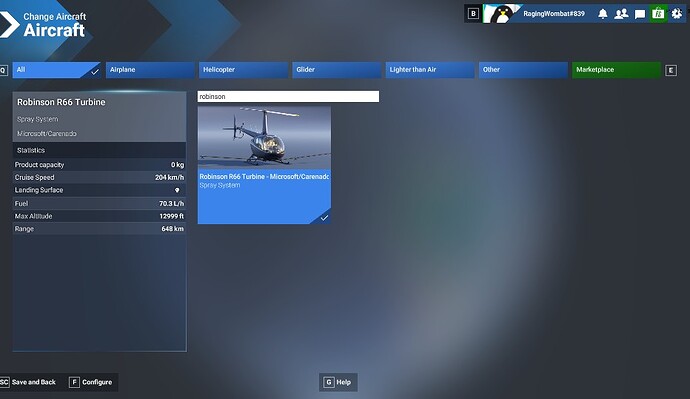Open the green Marketplace tab

616,70
